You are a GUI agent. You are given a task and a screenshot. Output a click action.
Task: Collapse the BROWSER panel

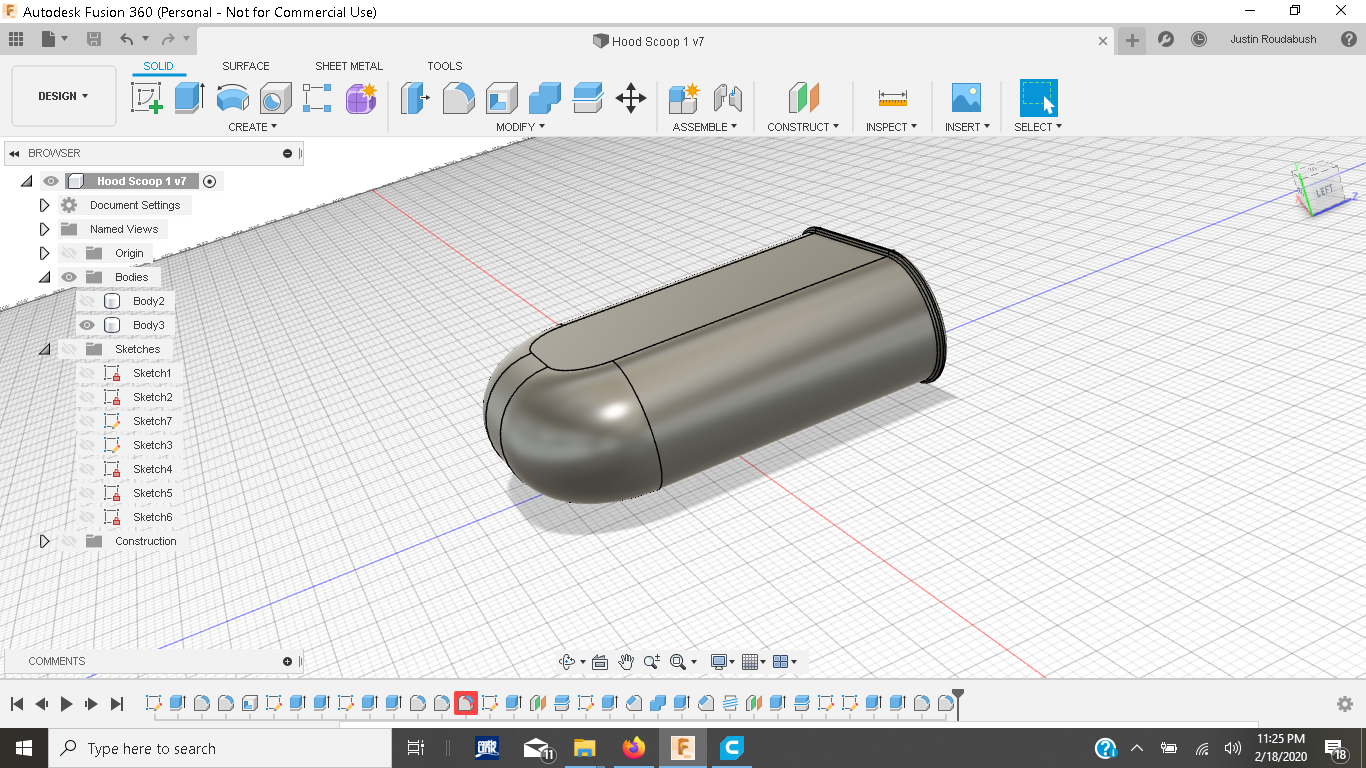coord(15,153)
